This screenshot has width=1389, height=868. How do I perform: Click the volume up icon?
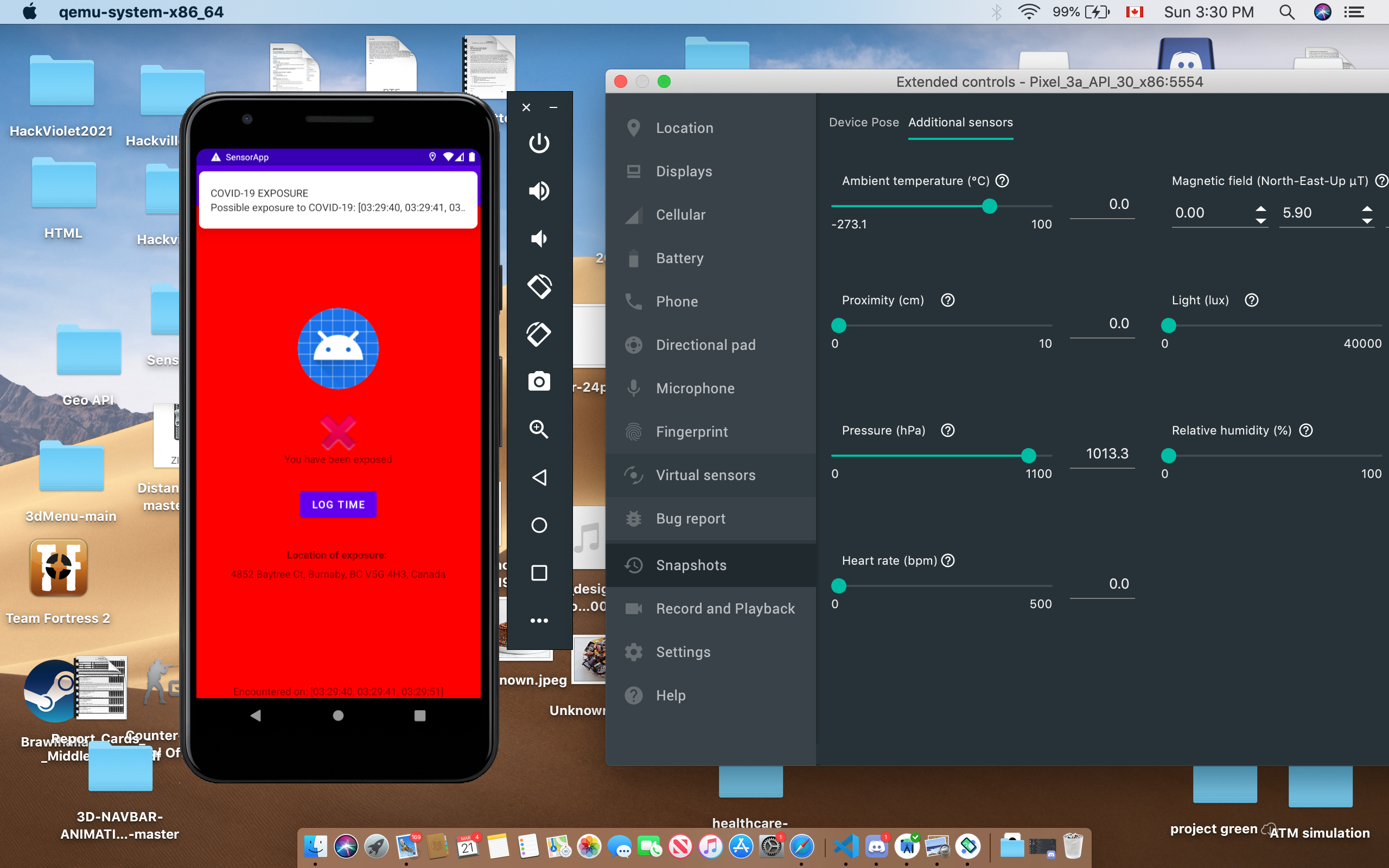538,190
